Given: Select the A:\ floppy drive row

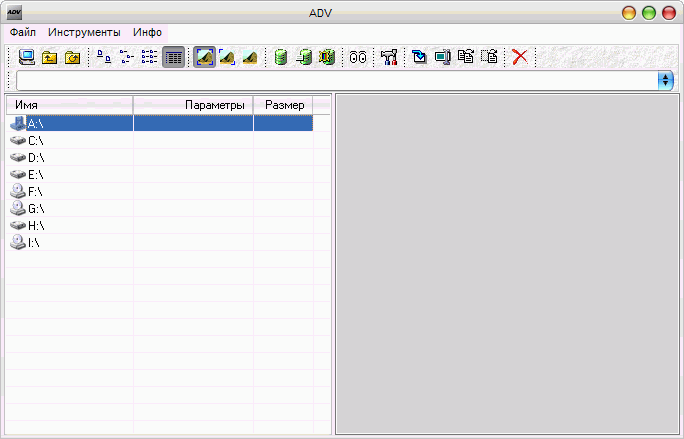Looking at the screenshot, I should (x=160, y=123).
